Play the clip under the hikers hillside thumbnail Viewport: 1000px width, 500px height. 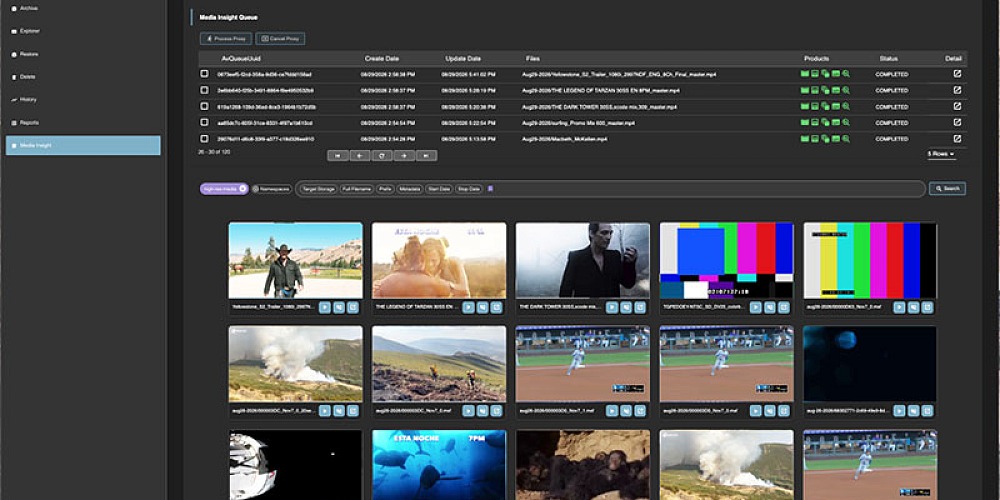468,411
